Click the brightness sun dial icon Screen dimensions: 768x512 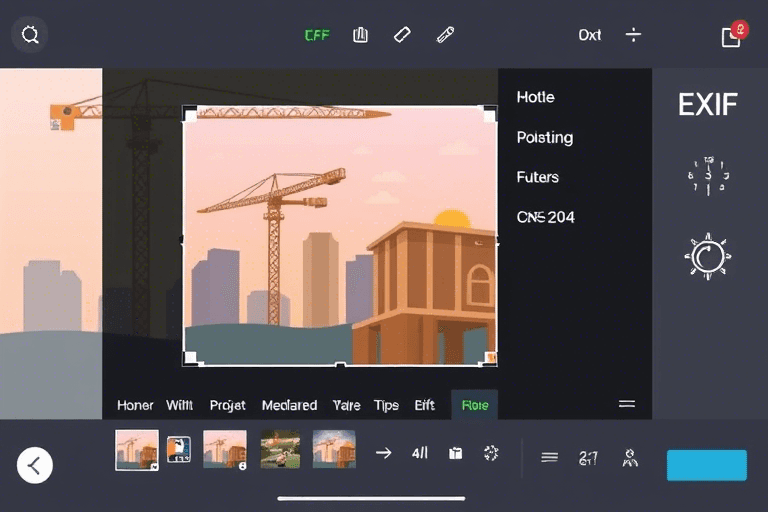[x=708, y=257]
